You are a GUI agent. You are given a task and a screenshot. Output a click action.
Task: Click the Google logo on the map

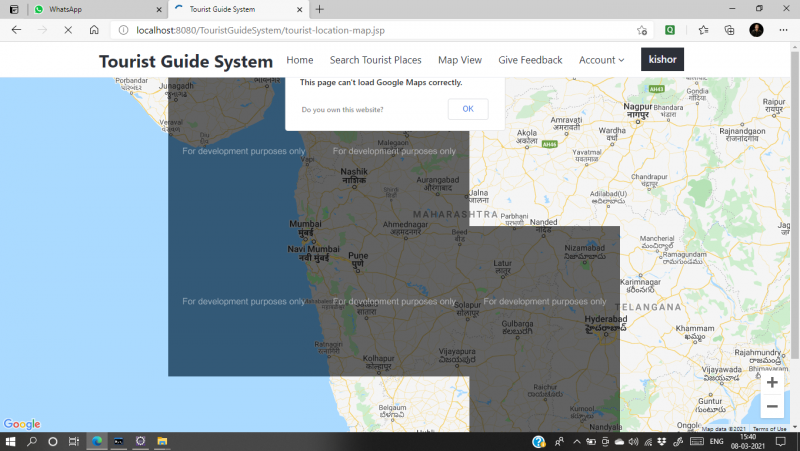click(22, 424)
